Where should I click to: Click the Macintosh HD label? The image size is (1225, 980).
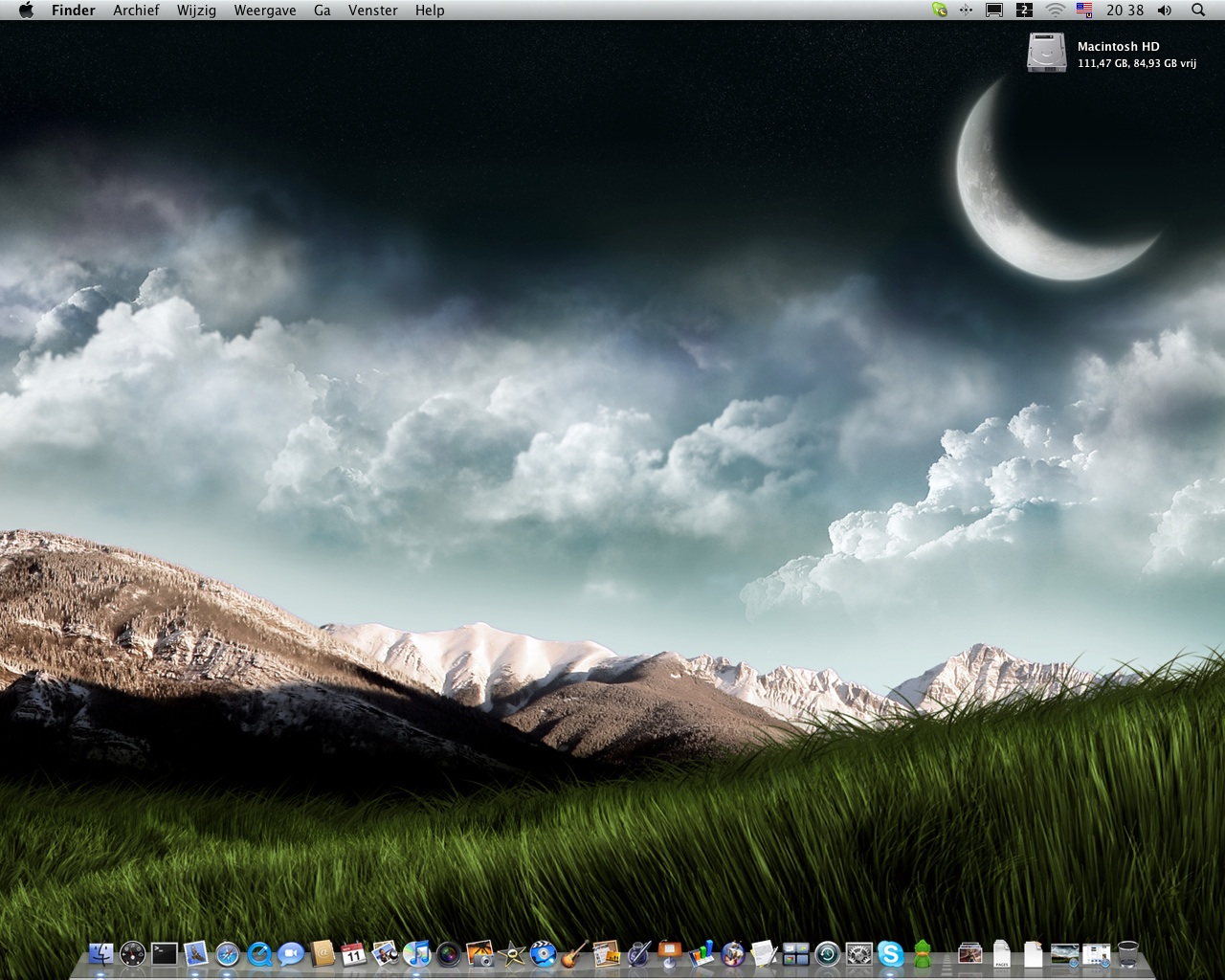1118,46
